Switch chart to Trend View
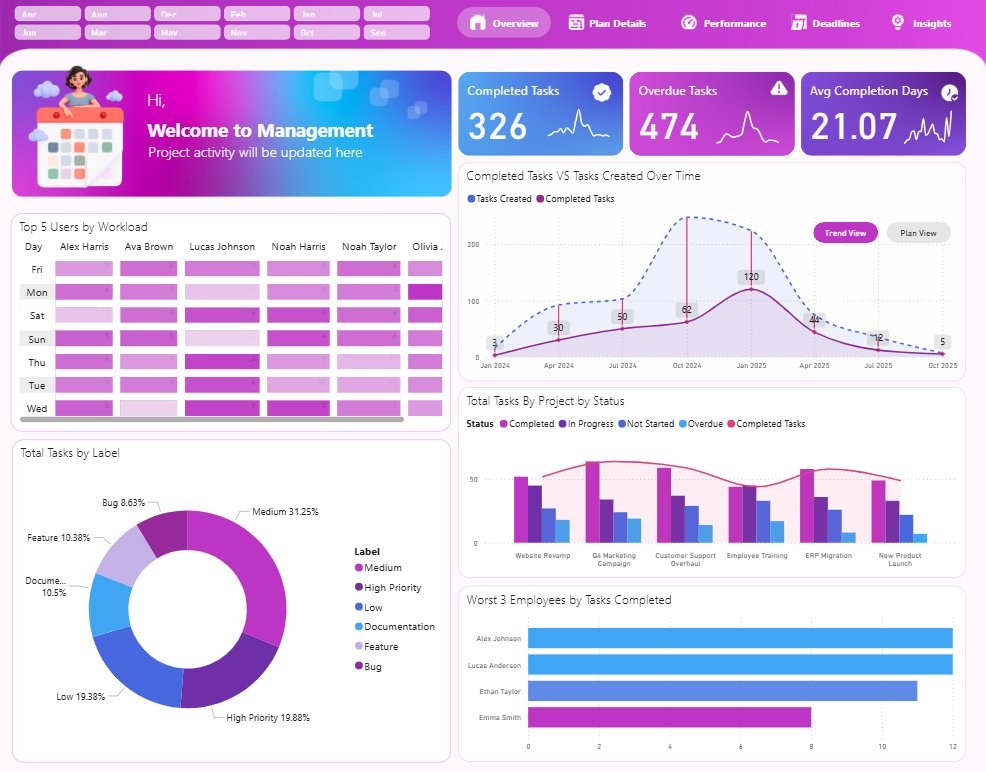 tap(845, 233)
